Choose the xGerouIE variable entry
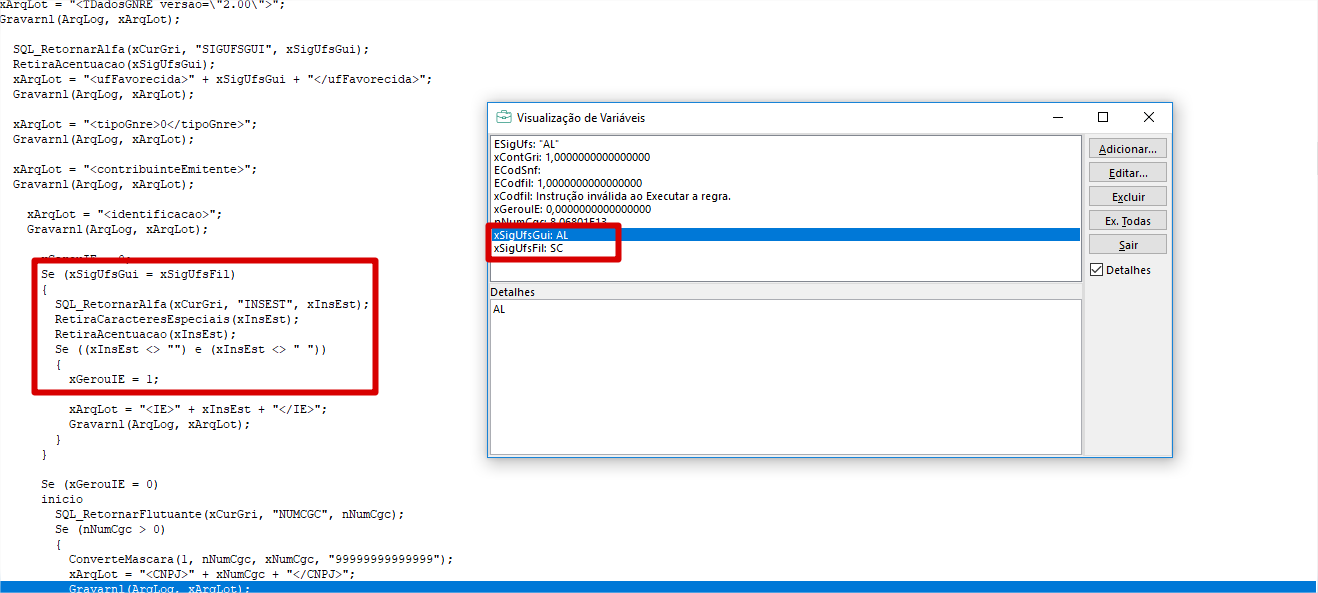This screenshot has height=593, width=1318. (572, 209)
